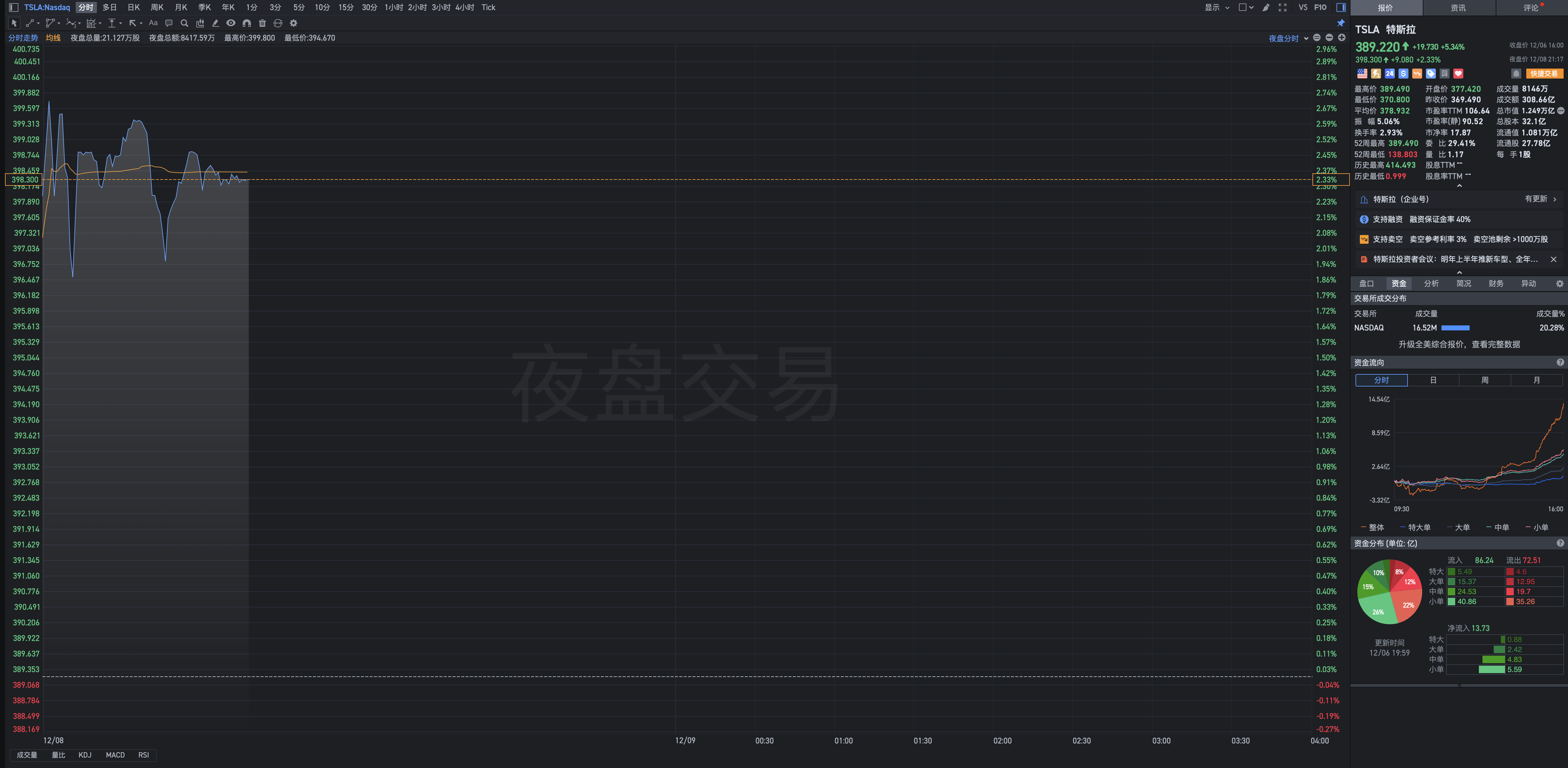Click 升级全美综合报价 upgrade link

1459,345
